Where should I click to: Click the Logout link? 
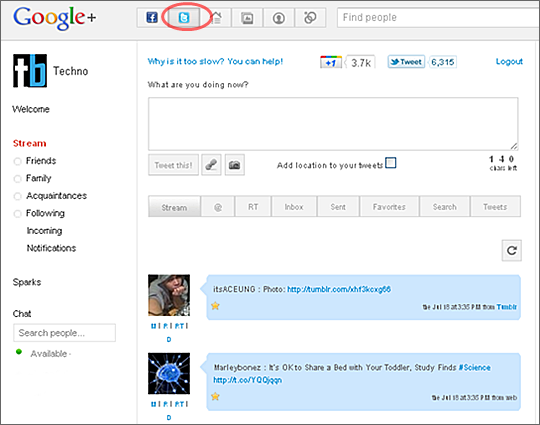(x=509, y=61)
